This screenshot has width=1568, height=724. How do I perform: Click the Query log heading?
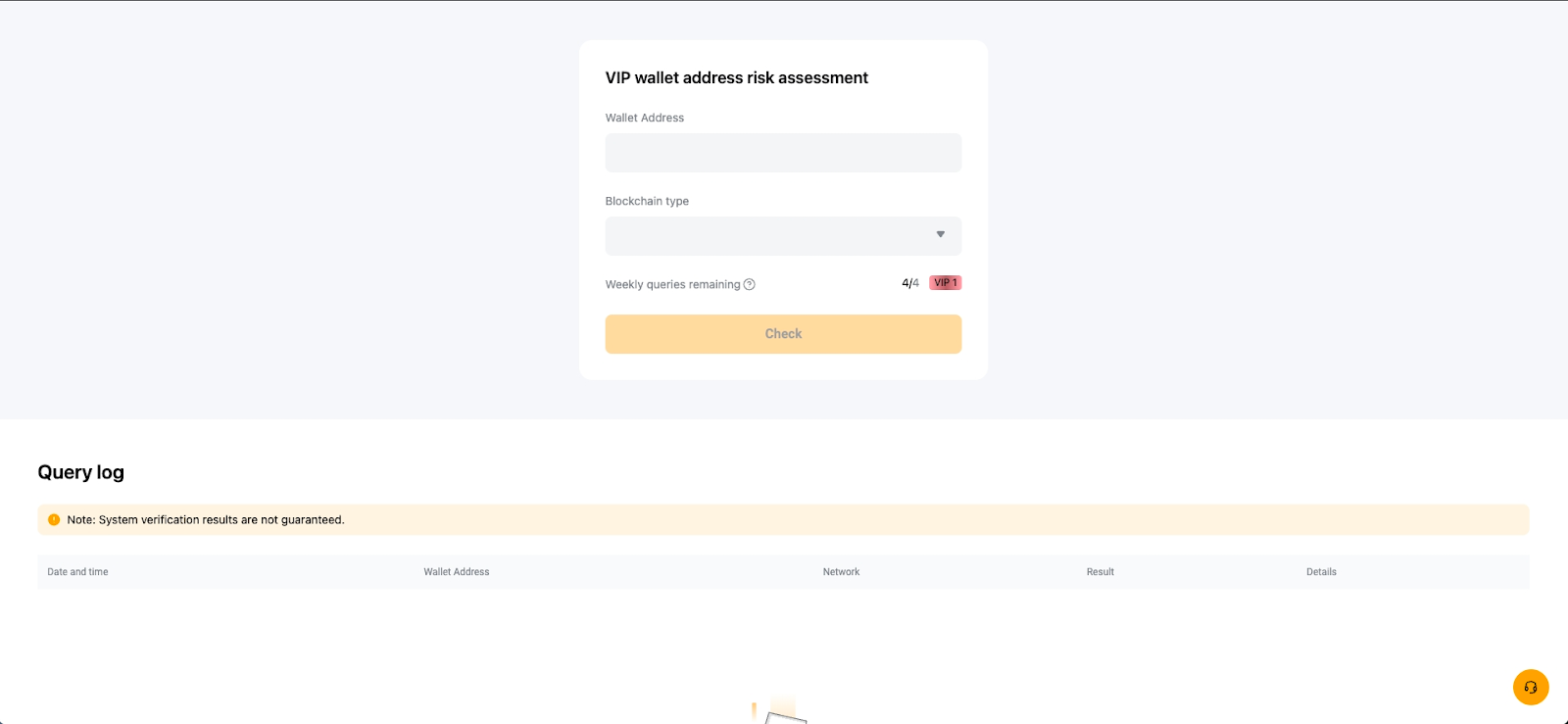pos(81,472)
